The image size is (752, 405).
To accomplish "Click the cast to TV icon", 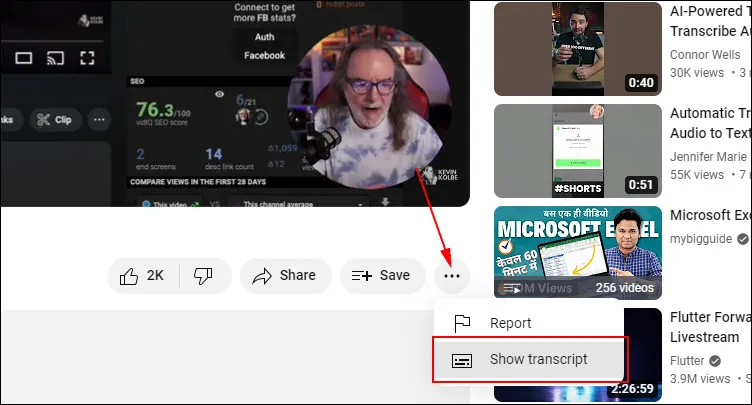I will coord(55,59).
